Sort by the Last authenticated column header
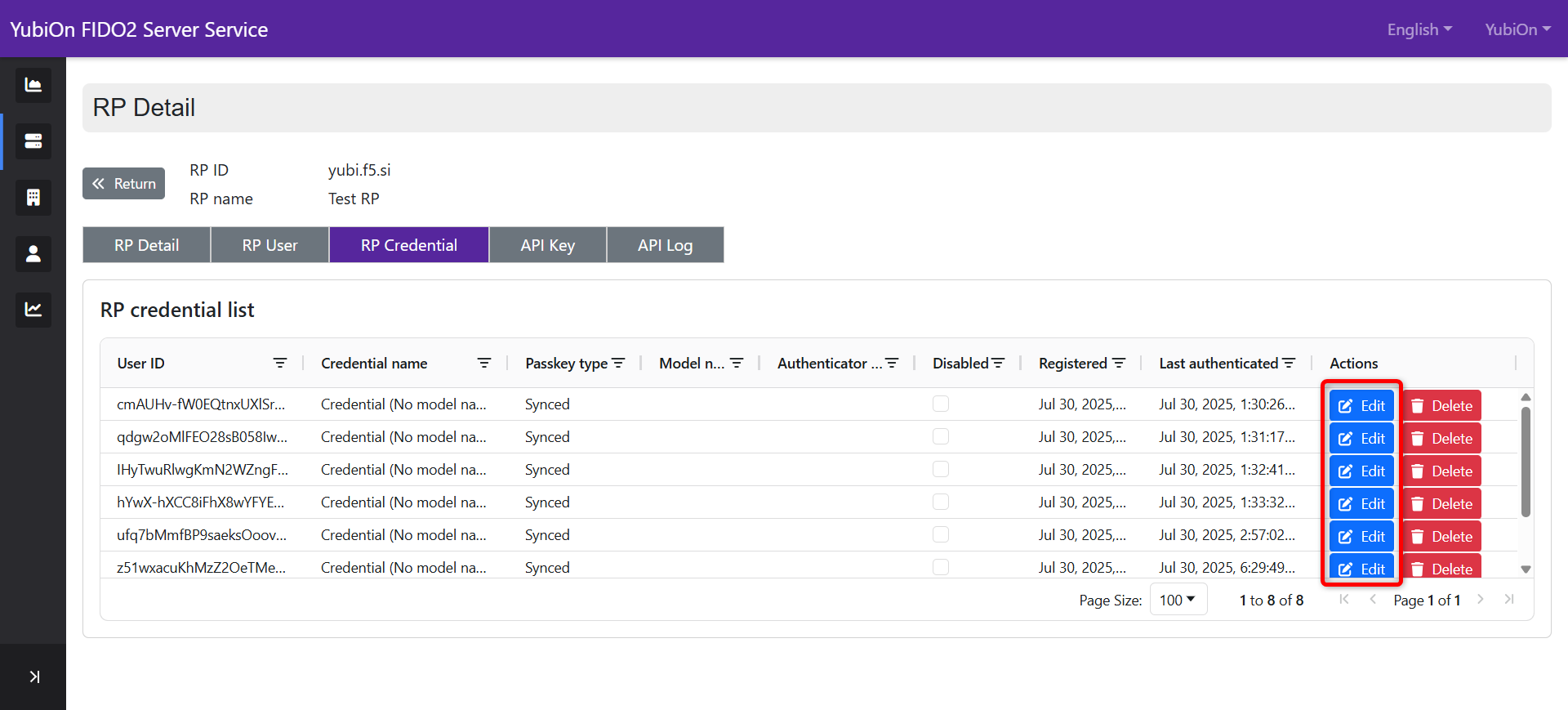The height and width of the screenshot is (710, 1568). [1218, 364]
